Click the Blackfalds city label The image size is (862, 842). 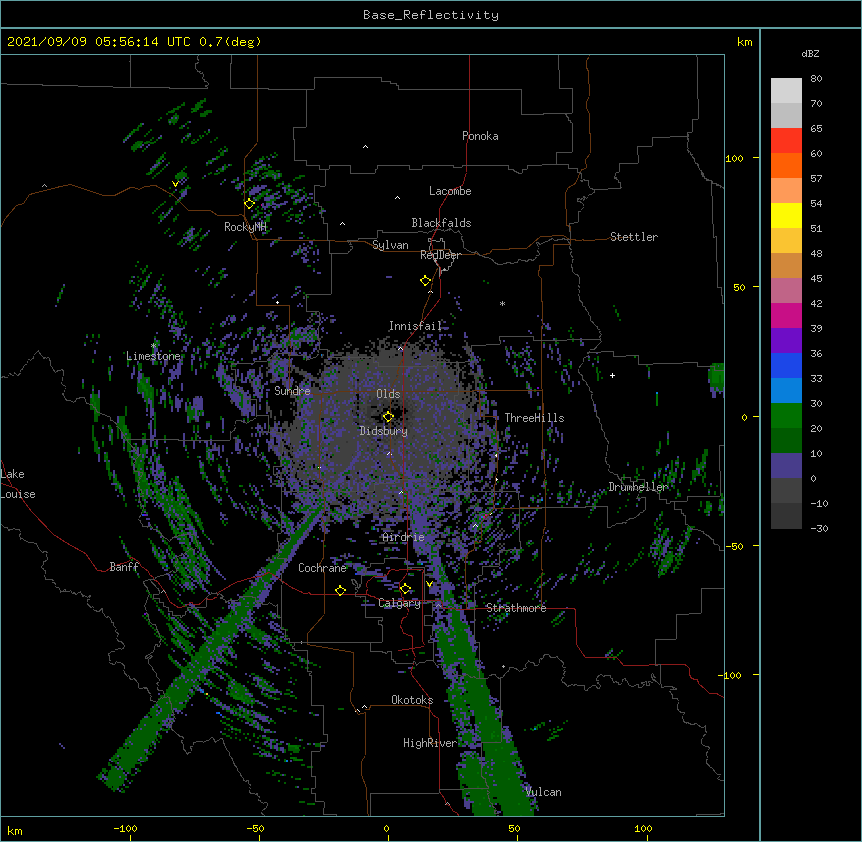point(441,223)
